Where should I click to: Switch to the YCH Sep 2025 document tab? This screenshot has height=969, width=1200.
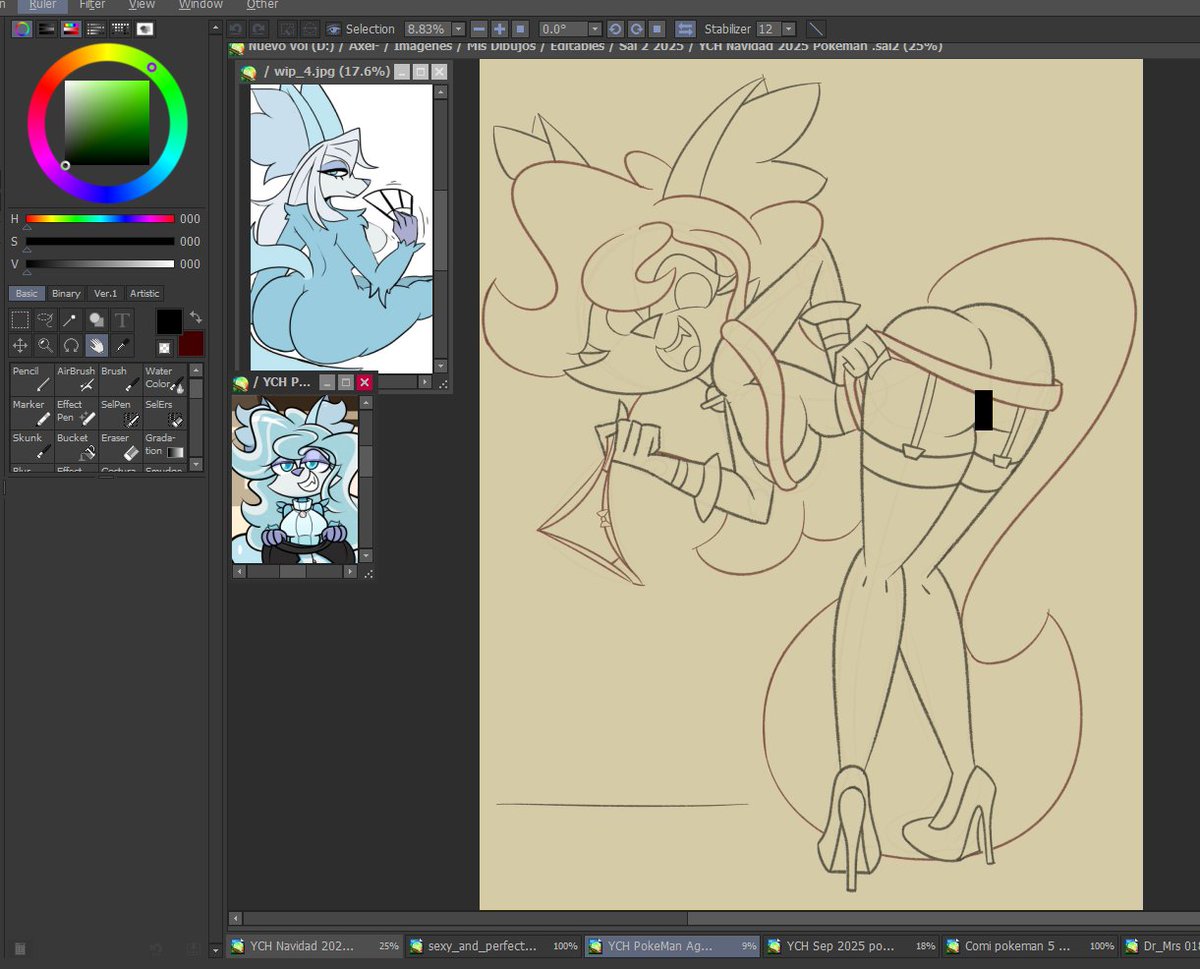[x=853, y=946]
